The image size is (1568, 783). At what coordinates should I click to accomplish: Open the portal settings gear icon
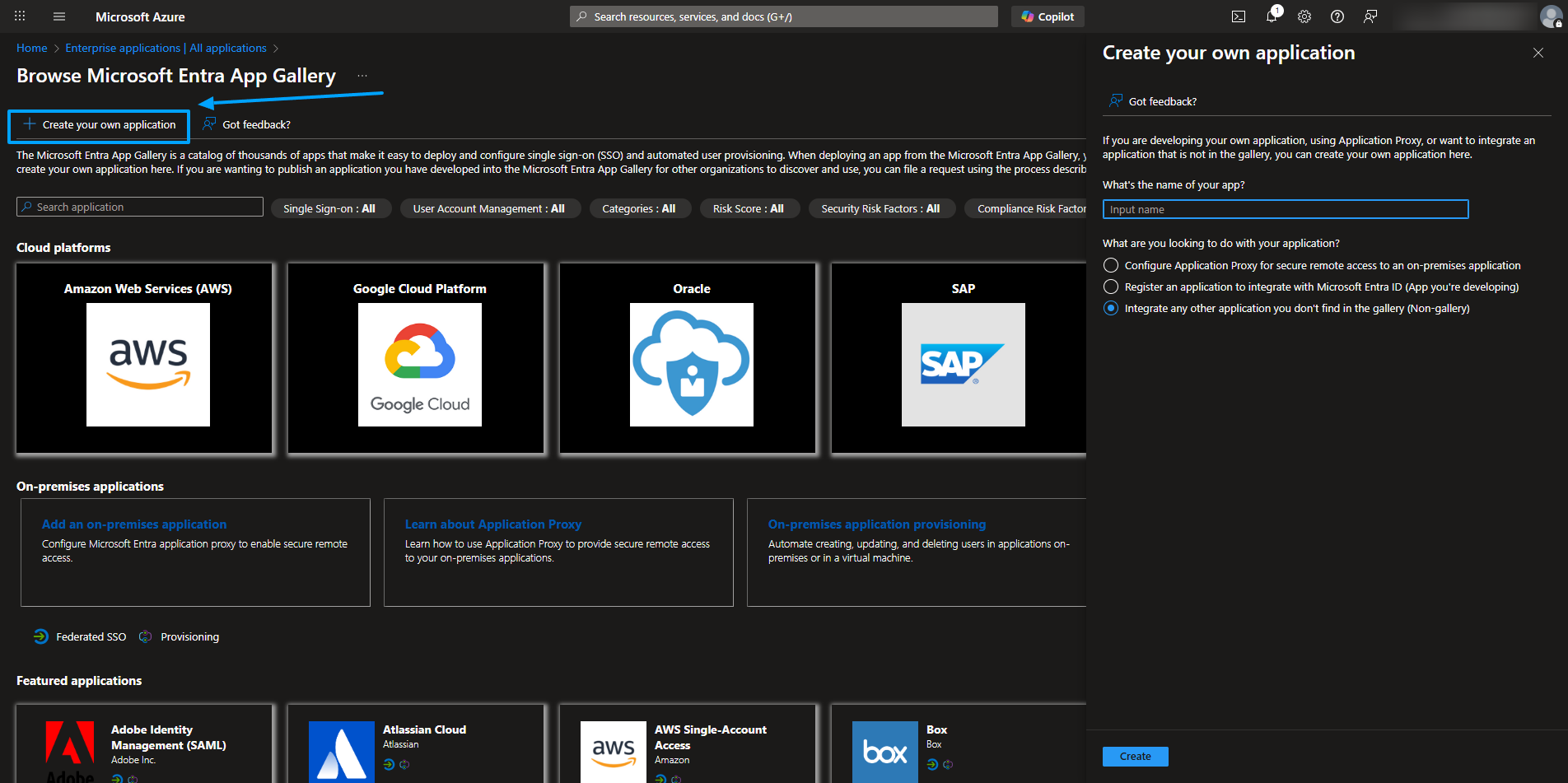[1304, 16]
